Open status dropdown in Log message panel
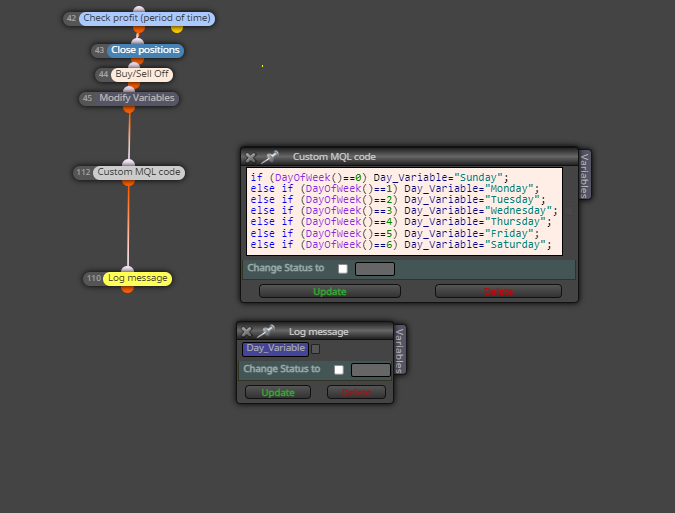The width and height of the screenshot is (675, 513). click(x=371, y=370)
